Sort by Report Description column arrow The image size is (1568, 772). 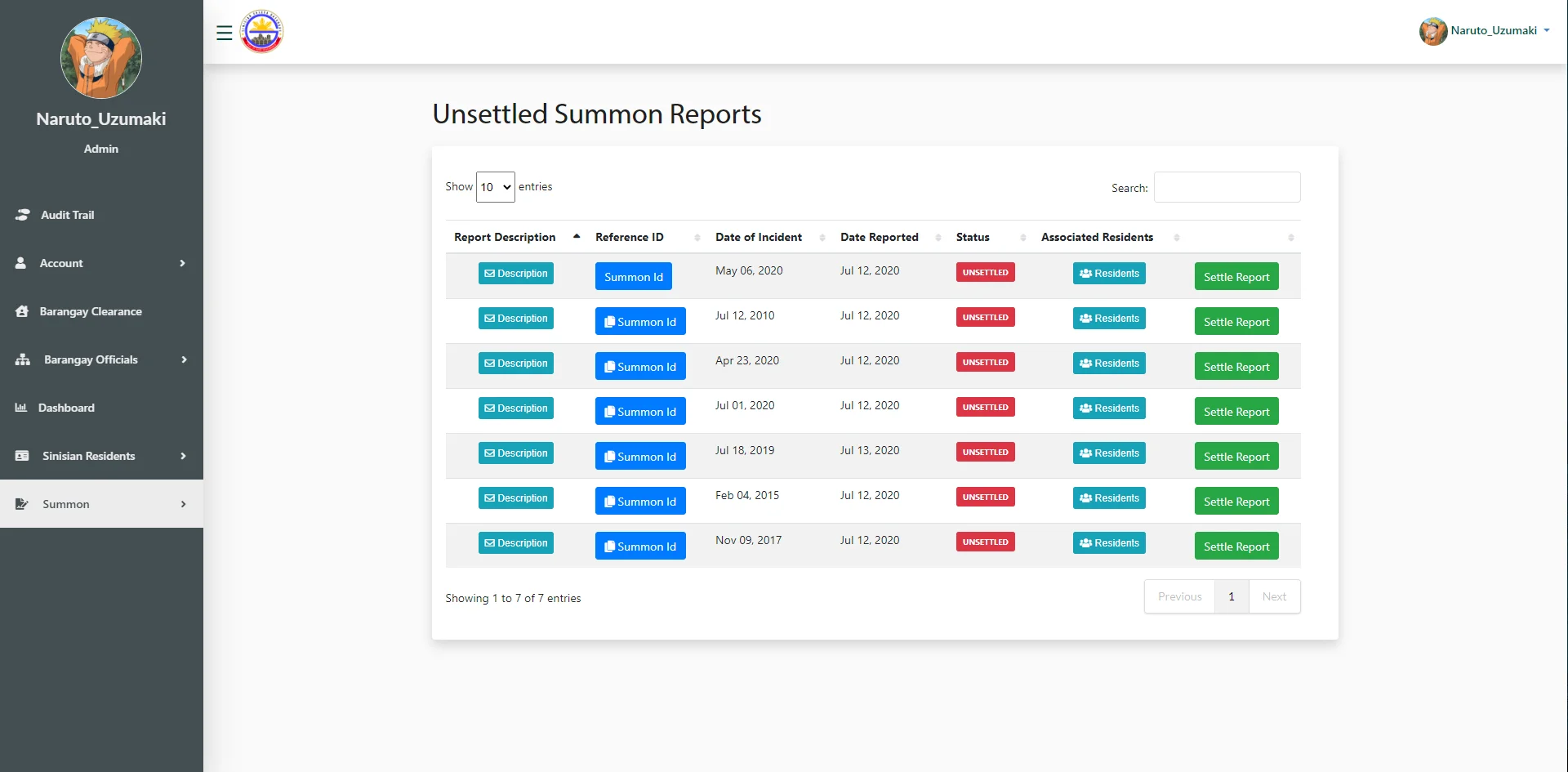(577, 237)
